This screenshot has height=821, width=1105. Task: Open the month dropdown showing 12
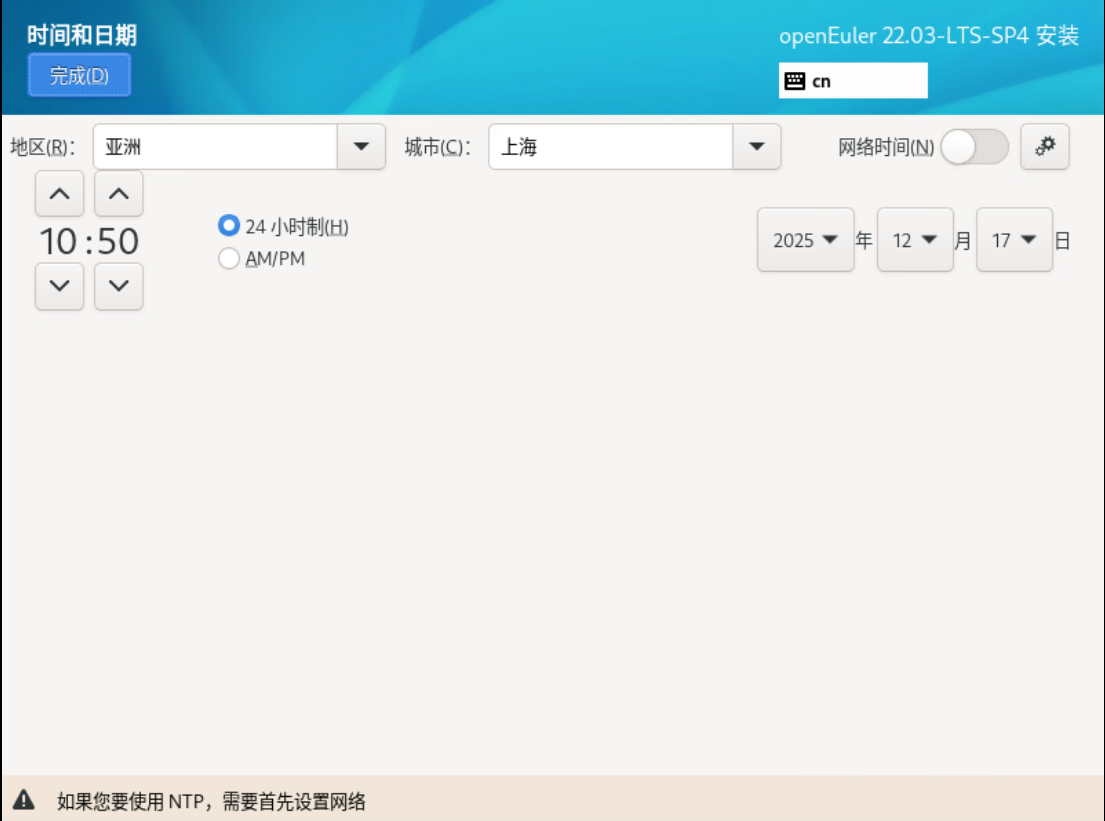point(914,238)
